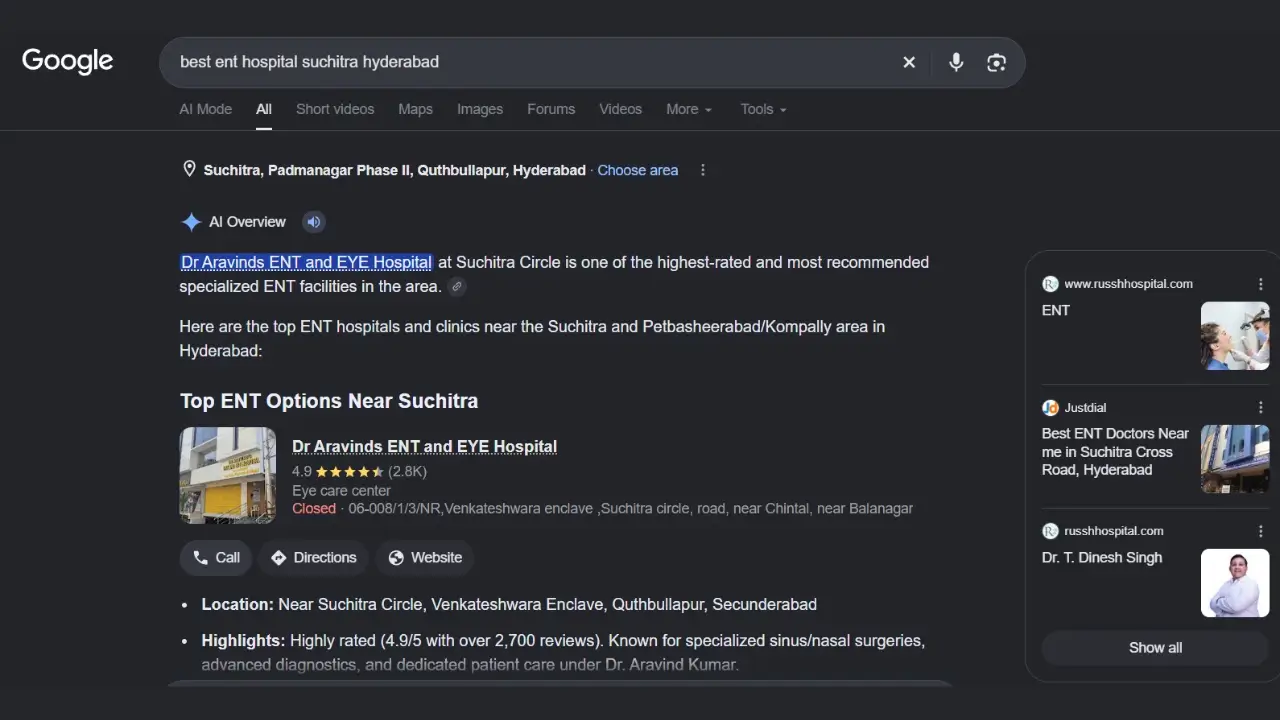This screenshot has height=720, width=1280.
Task: Open three-dot menu for Dr. T. Dinesh Singh card
Action: (1260, 531)
